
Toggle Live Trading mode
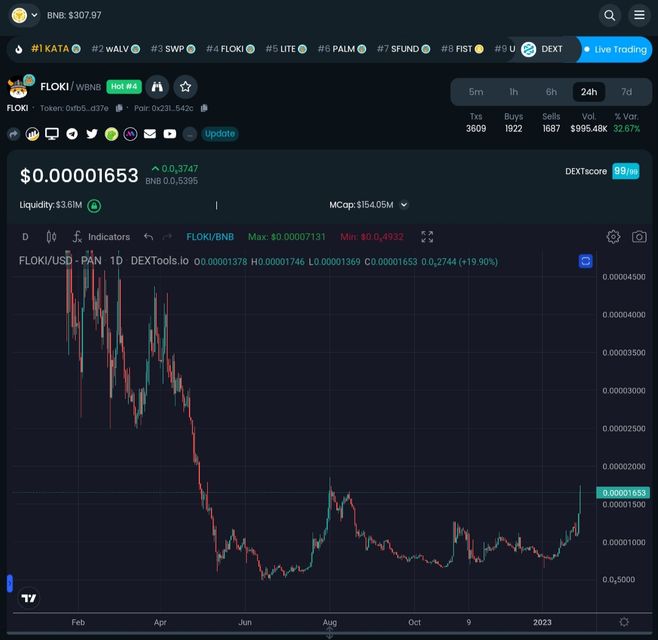coord(615,50)
